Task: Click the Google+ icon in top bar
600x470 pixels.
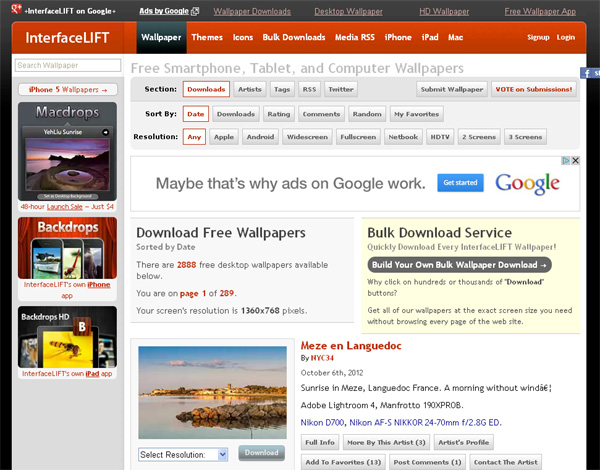Action: (16, 9)
